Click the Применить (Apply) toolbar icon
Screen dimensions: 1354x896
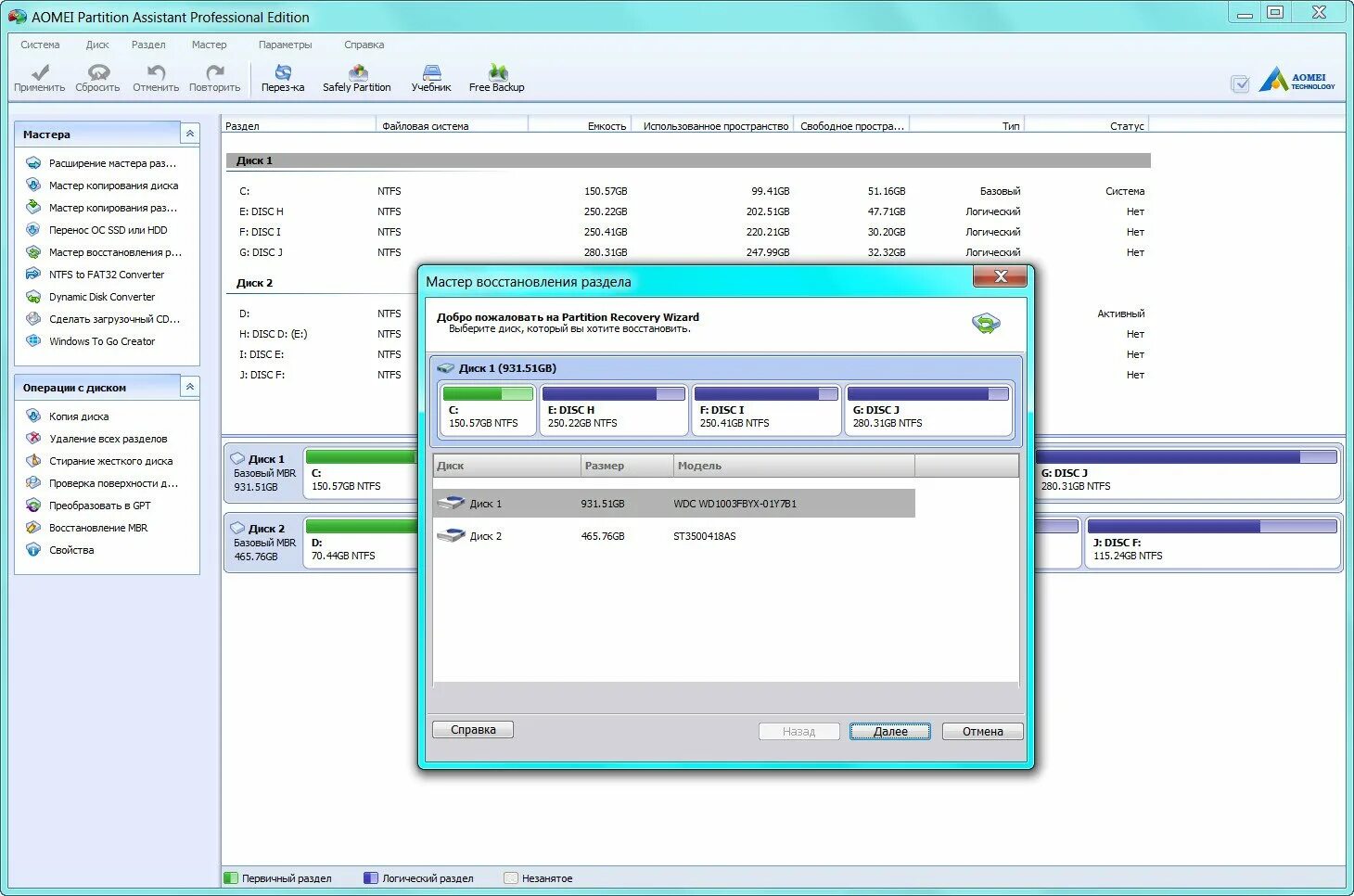pyautogui.click(x=38, y=76)
